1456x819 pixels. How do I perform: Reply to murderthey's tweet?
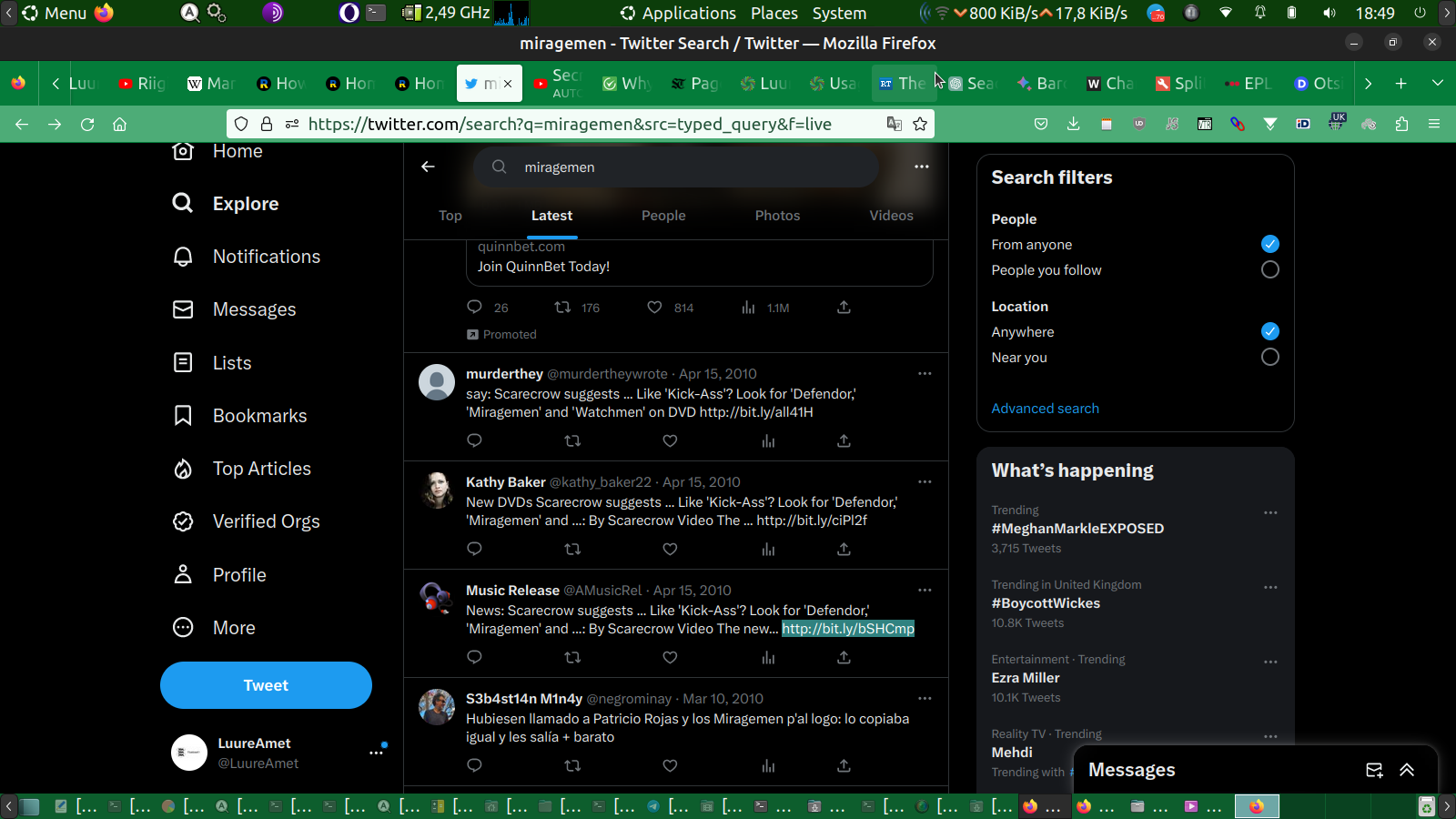(474, 440)
